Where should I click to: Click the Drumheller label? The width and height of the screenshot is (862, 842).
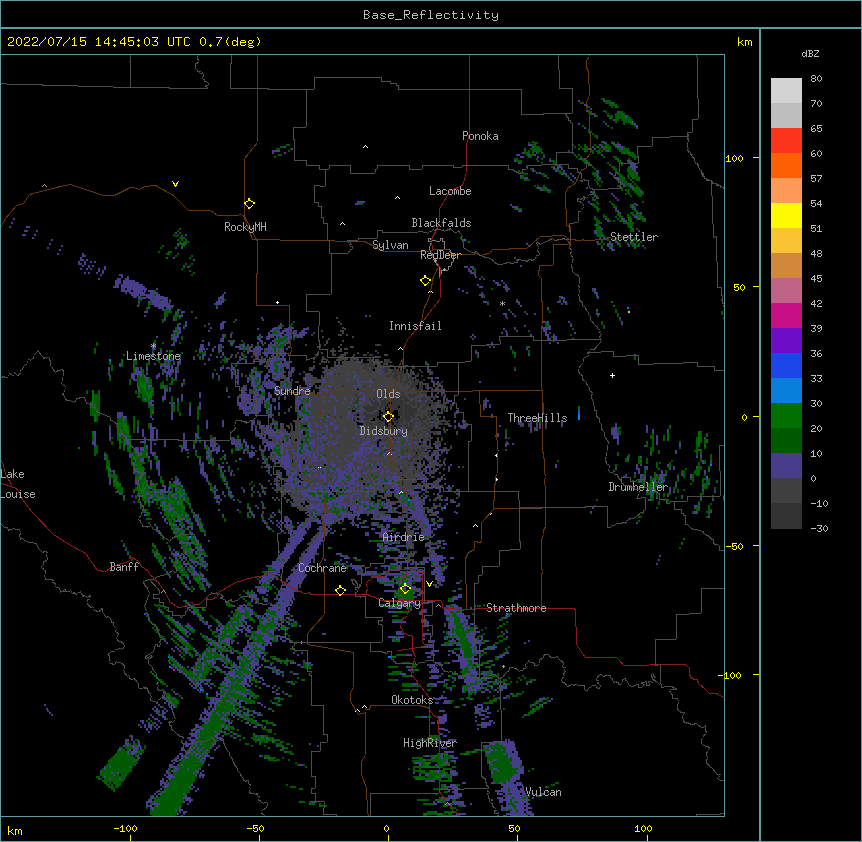coord(638,487)
